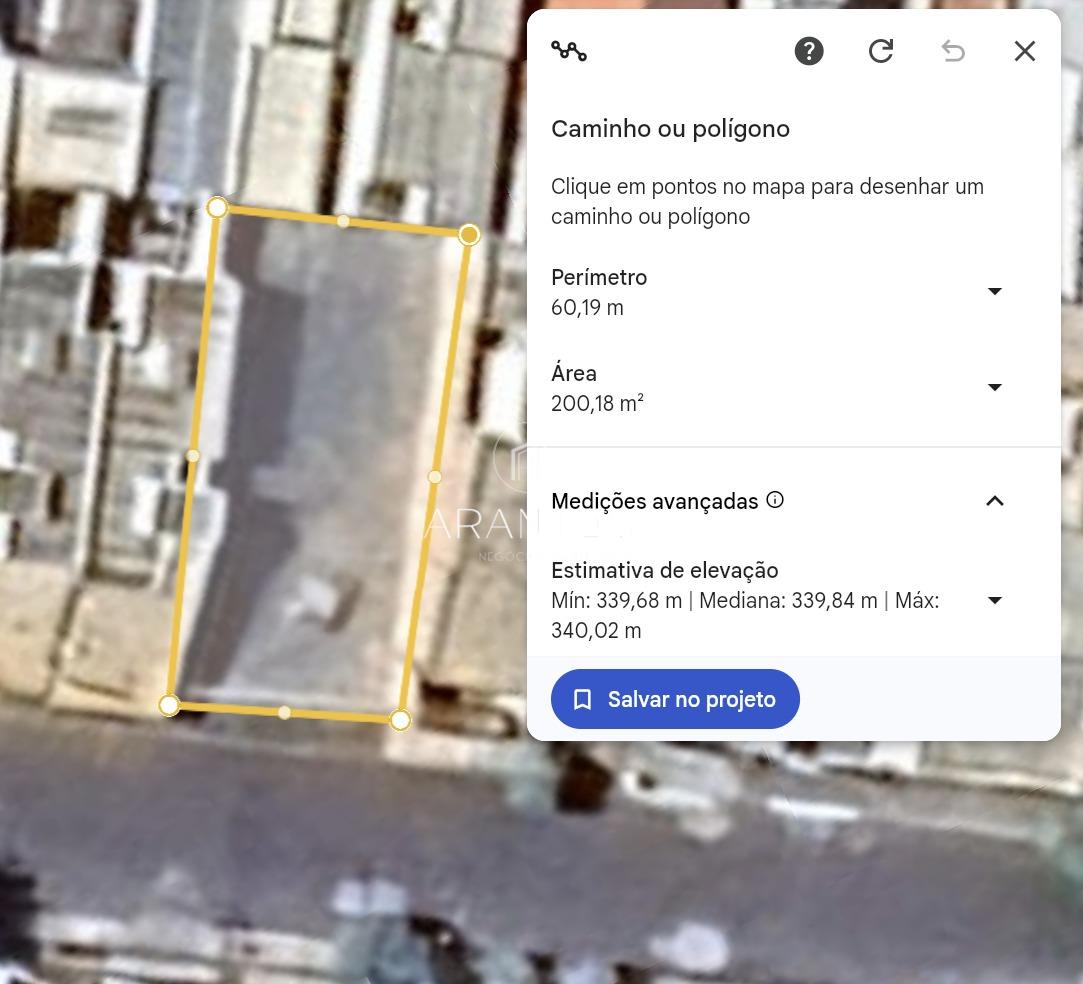
Task: Open the Área unit dropdown arrow
Action: [x=995, y=387]
